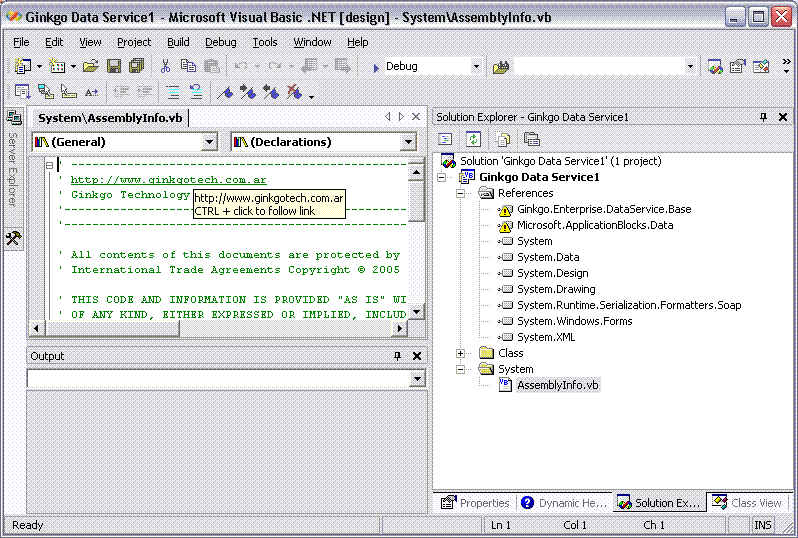
Task: Toggle Show All Files in Solution Explorer
Action: (x=503, y=139)
